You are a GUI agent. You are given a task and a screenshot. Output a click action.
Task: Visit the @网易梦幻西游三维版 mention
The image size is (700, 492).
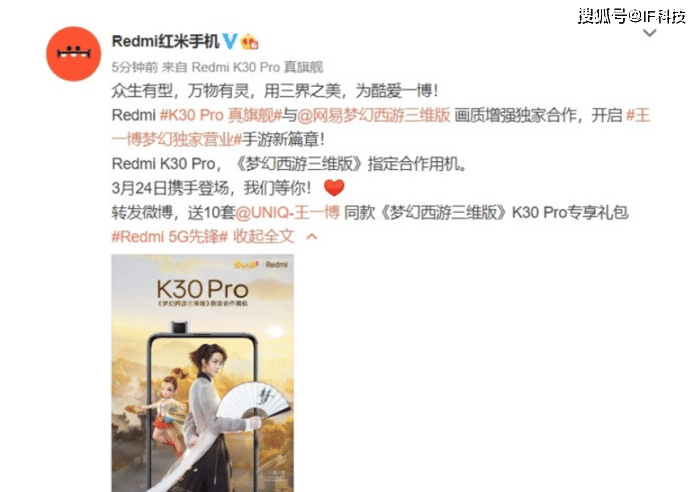[x=374, y=115]
